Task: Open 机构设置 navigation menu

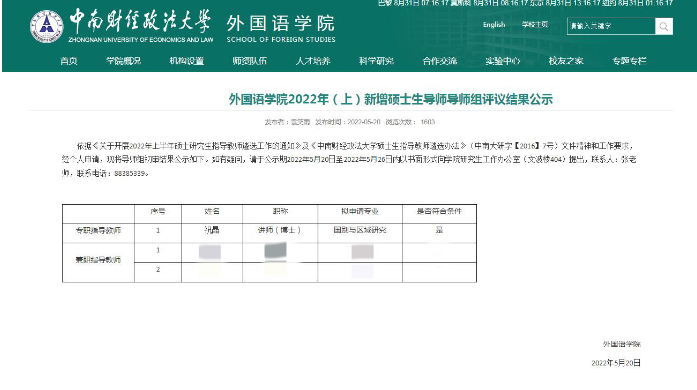Action: click(x=187, y=61)
